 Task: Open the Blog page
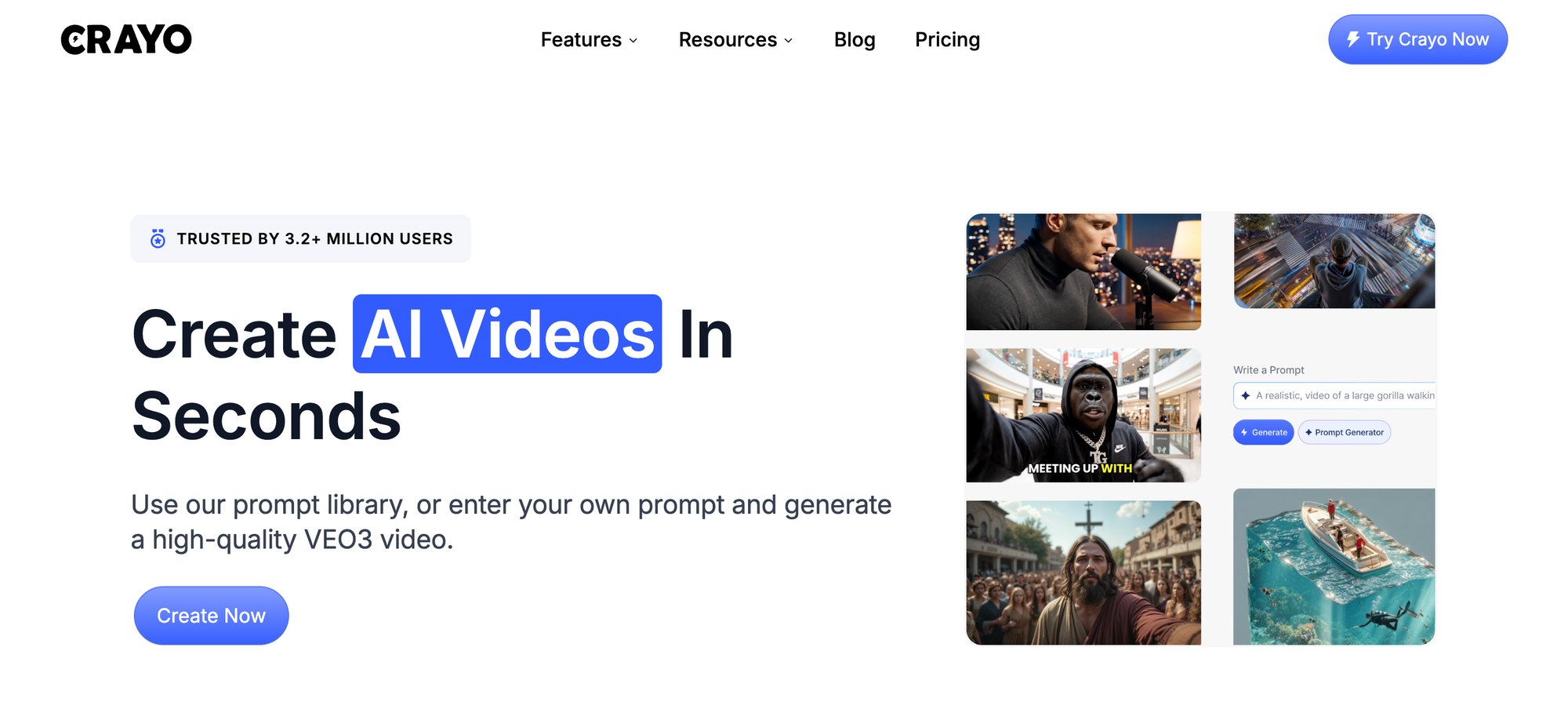(854, 39)
